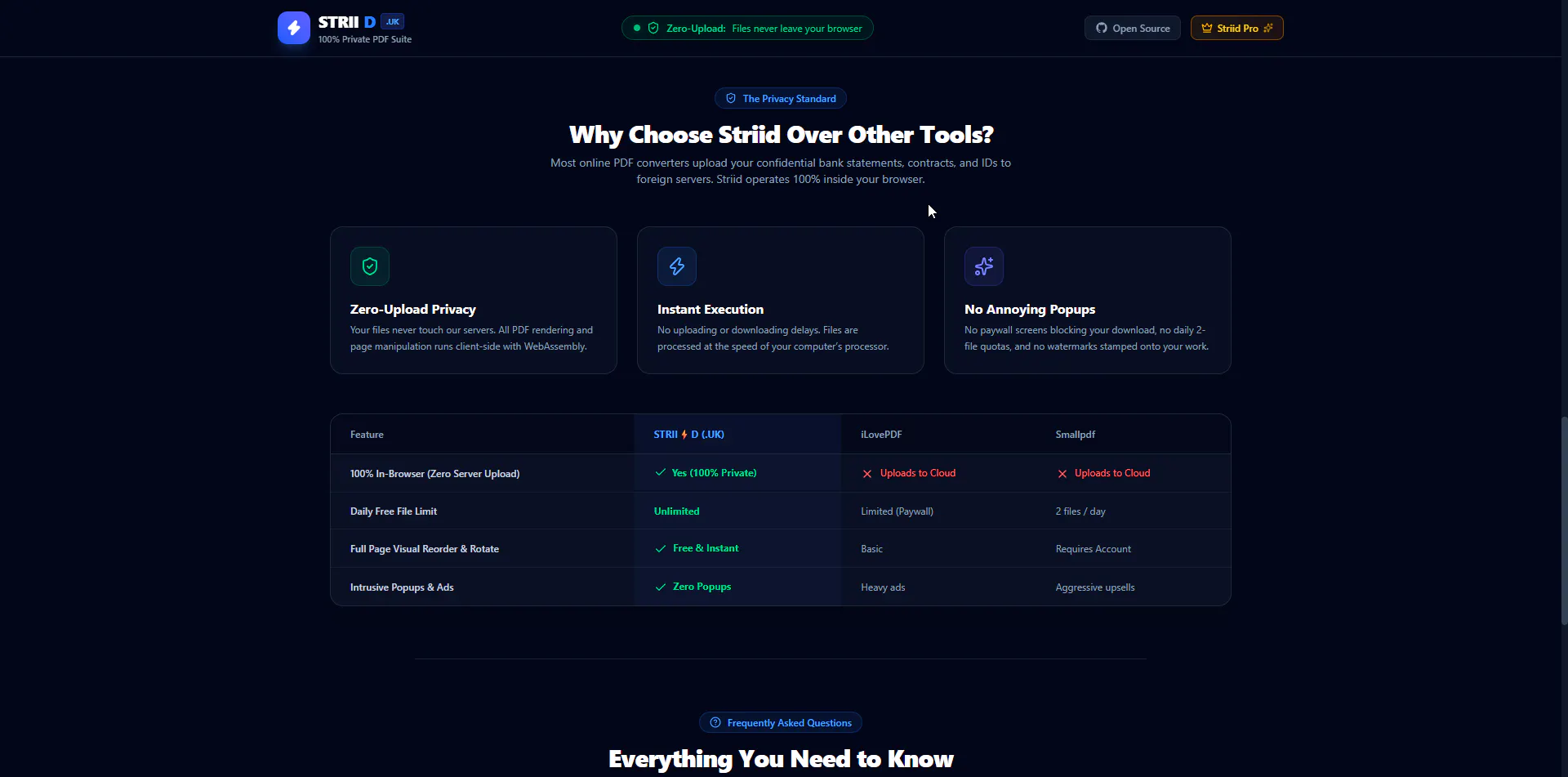Click the Smallpdf column header
The width and height of the screenshot is (1568, 777).
pos(1076,435)
